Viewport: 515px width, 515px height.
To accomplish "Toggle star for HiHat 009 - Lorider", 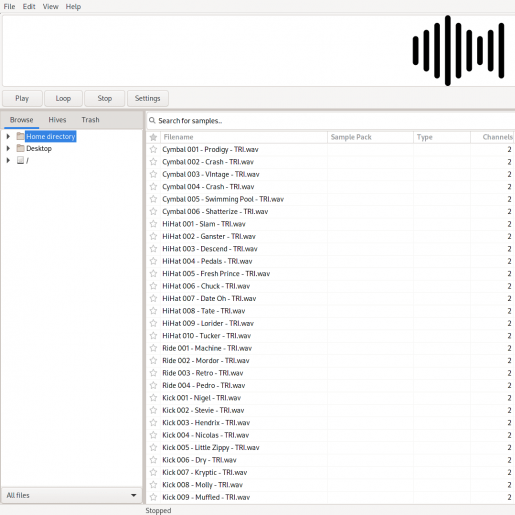I will [153, 323].
